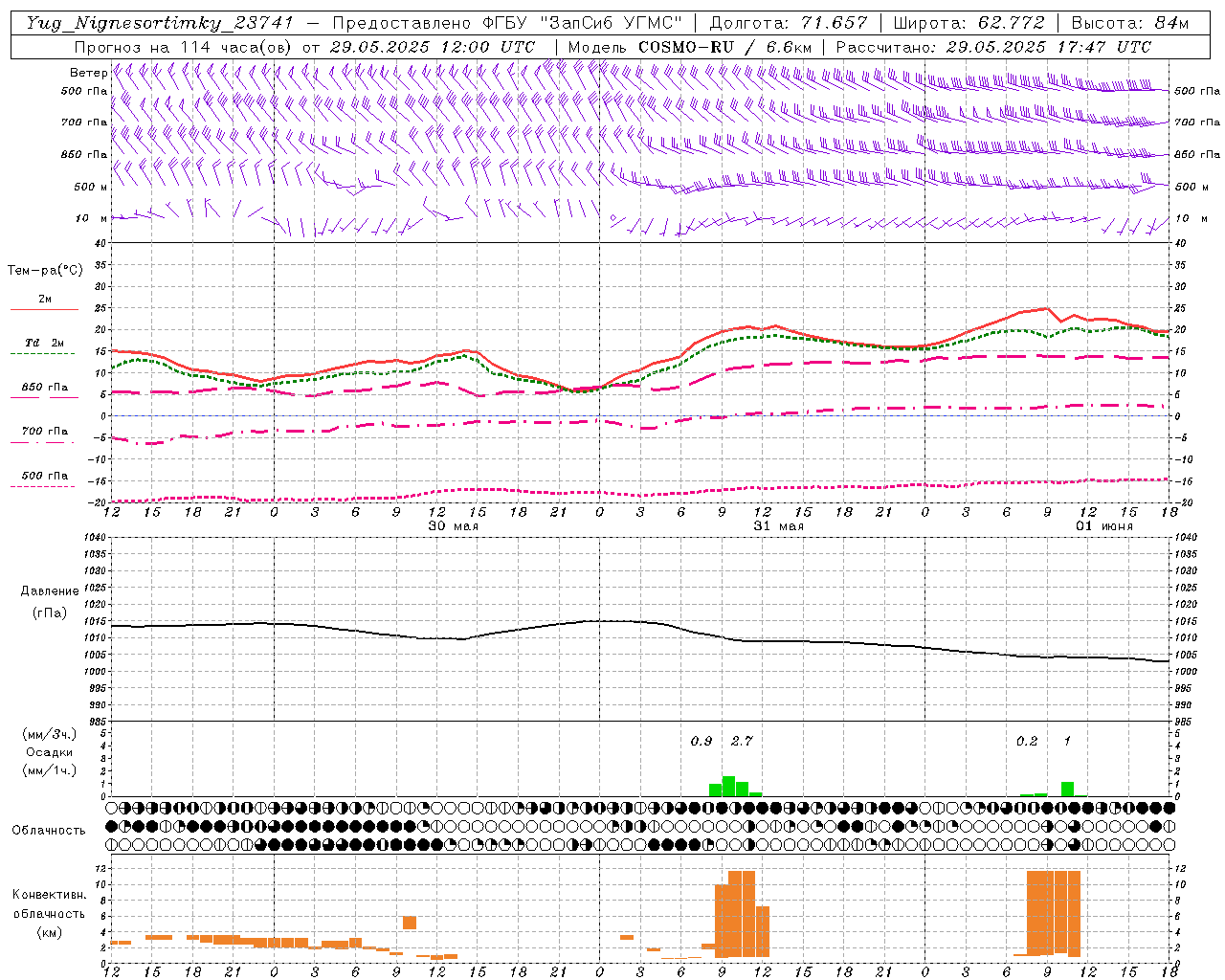Select the 'Широта: 62.772' latitude field

click(x=969, y=23)
